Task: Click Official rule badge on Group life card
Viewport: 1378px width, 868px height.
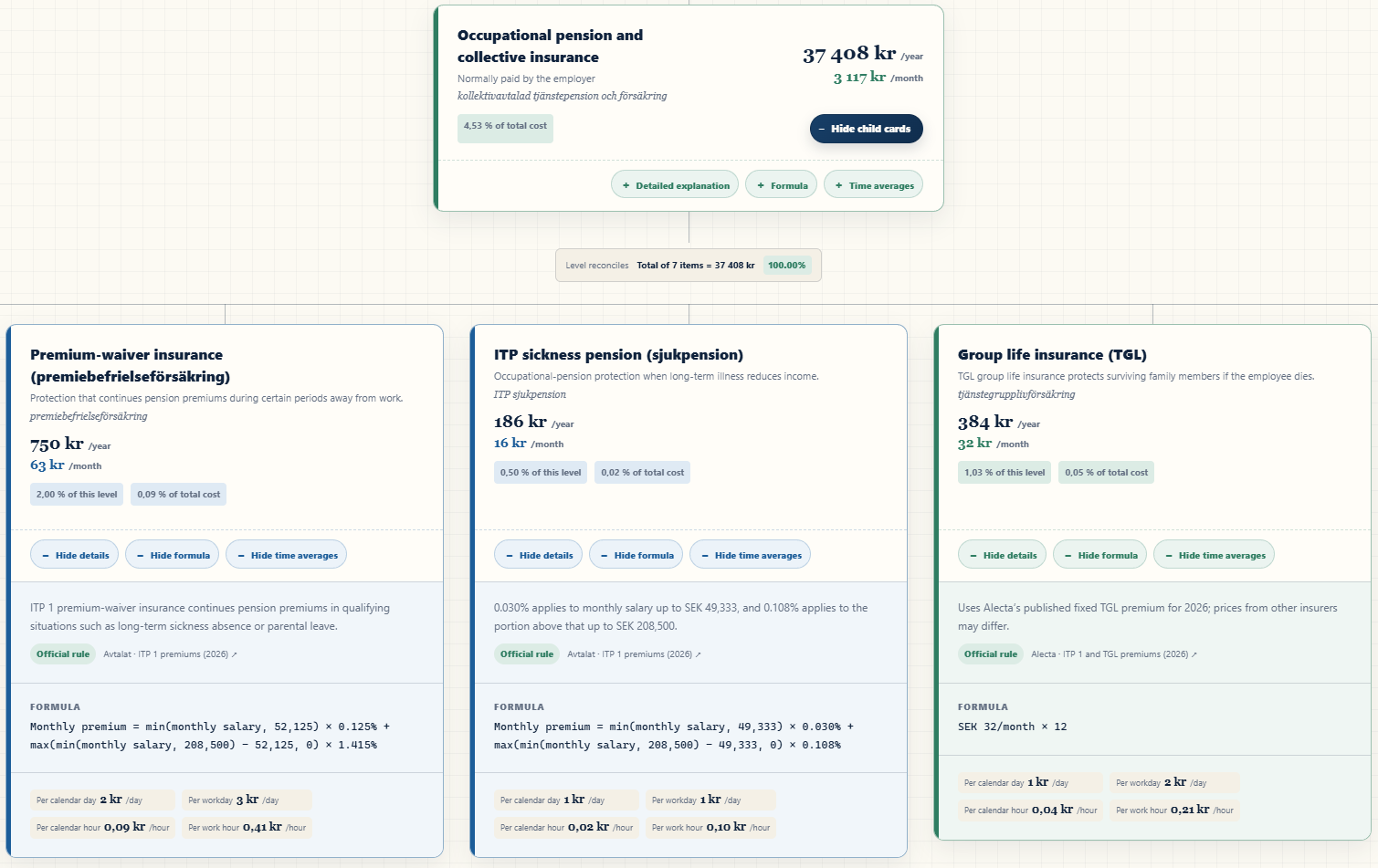Action: (x=991, y=654)
